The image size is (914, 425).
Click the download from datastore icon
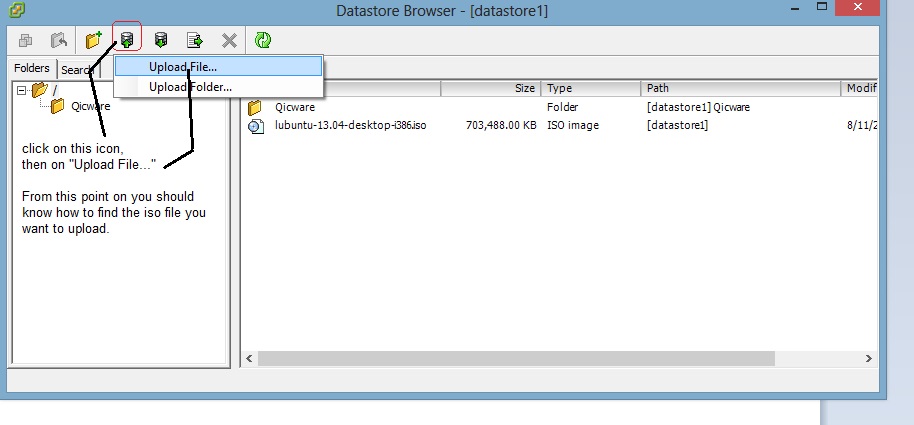click(160, 41)
